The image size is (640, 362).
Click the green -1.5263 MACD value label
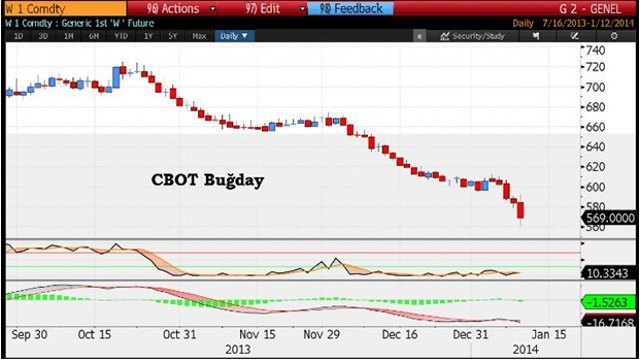[609, 302]
